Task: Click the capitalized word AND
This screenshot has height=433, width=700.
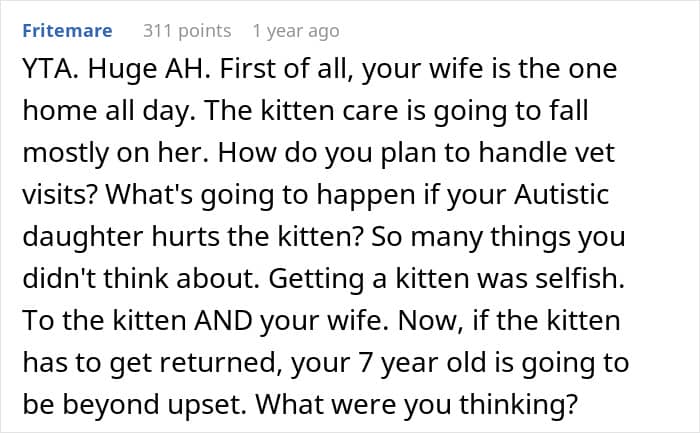Action: click(x=223, y=321)
